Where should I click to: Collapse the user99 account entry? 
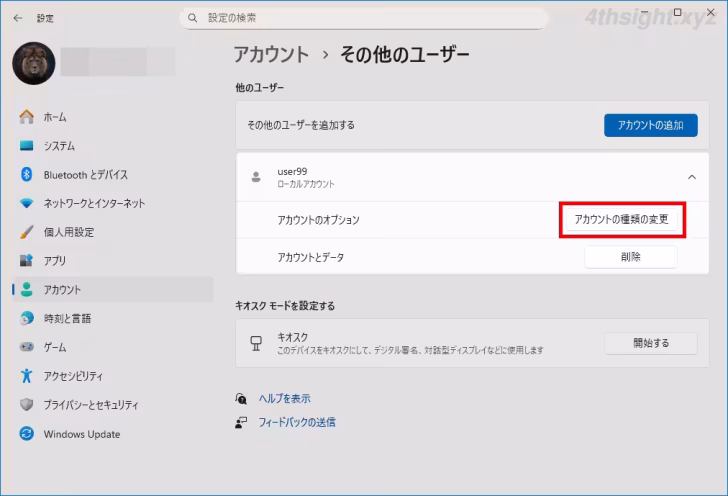tap(691, 177)
